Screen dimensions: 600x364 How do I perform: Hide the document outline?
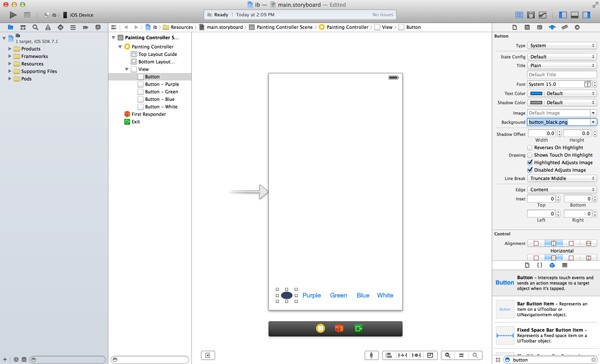208,355
